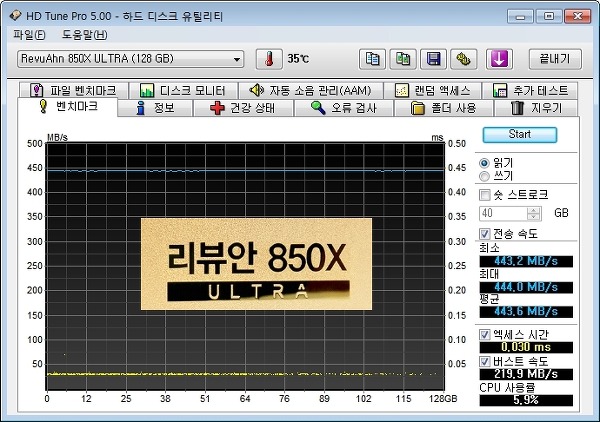Close the HD Tune Pro window
The image size is (600, 422).
[x=577, y=16]
